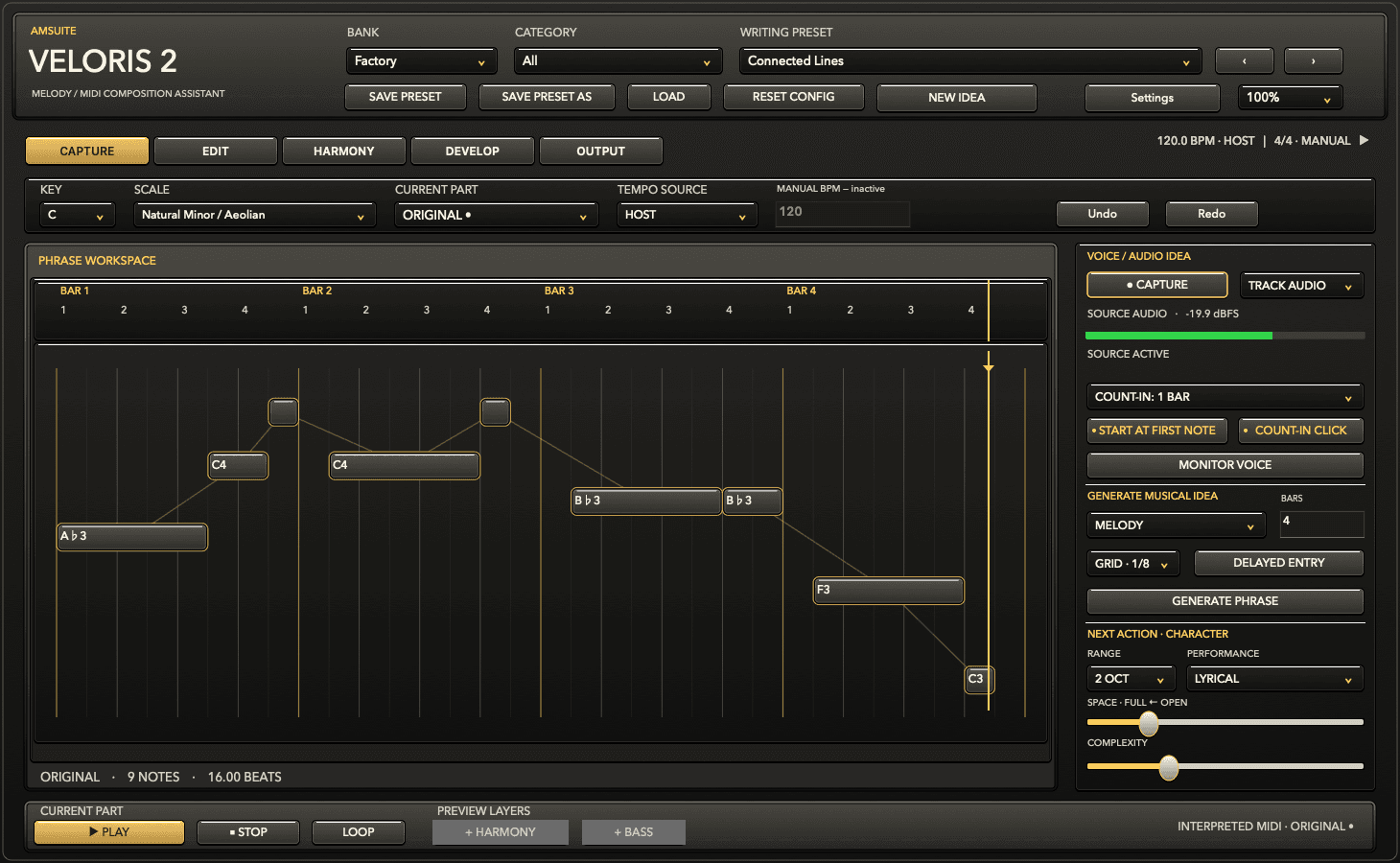The image size is (1400, 863).
Task: Click the transport play triangle beside 4/4 · MANUAL
Action: point(1364,140)
